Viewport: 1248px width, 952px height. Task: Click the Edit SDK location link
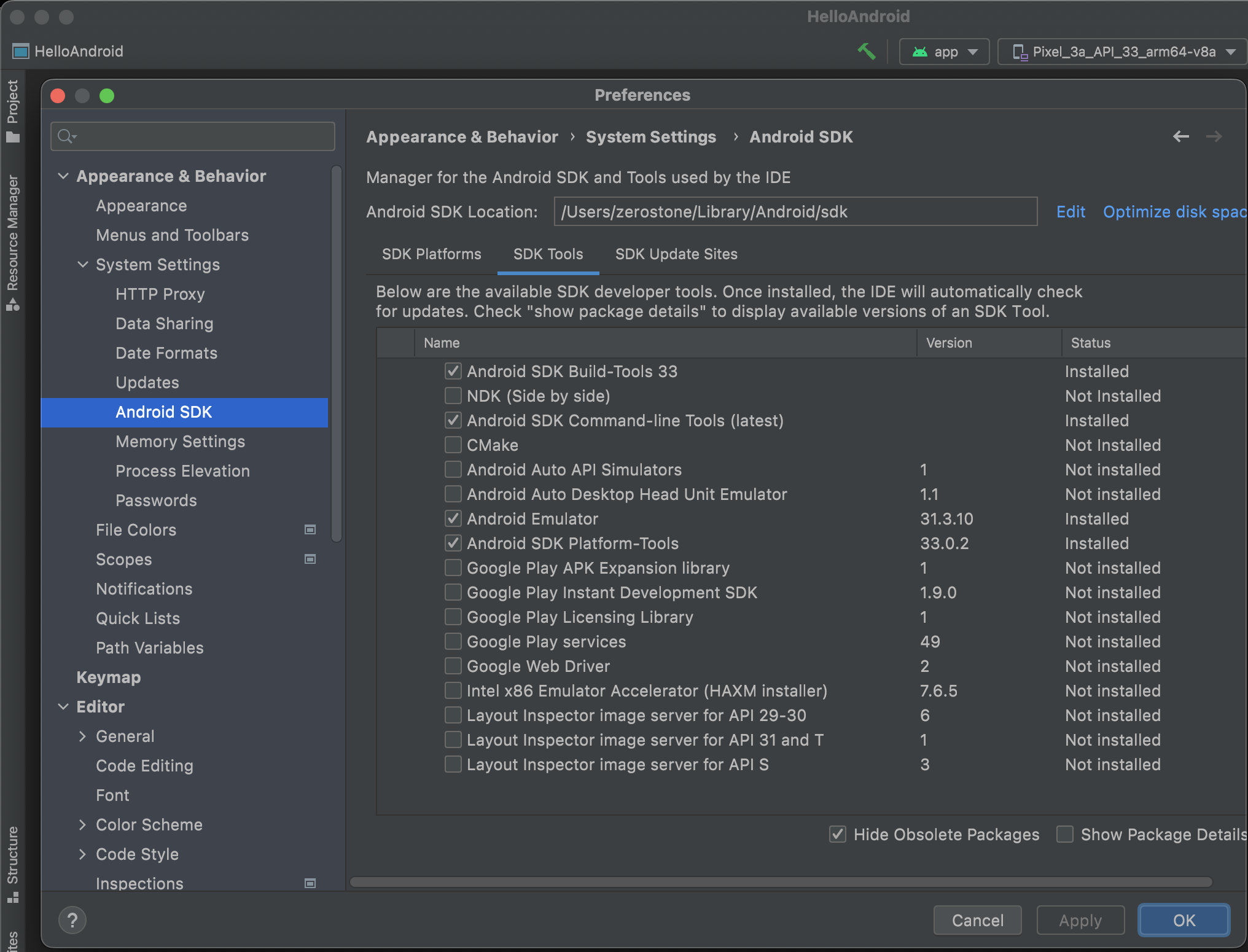click(x=1071, y=212)
